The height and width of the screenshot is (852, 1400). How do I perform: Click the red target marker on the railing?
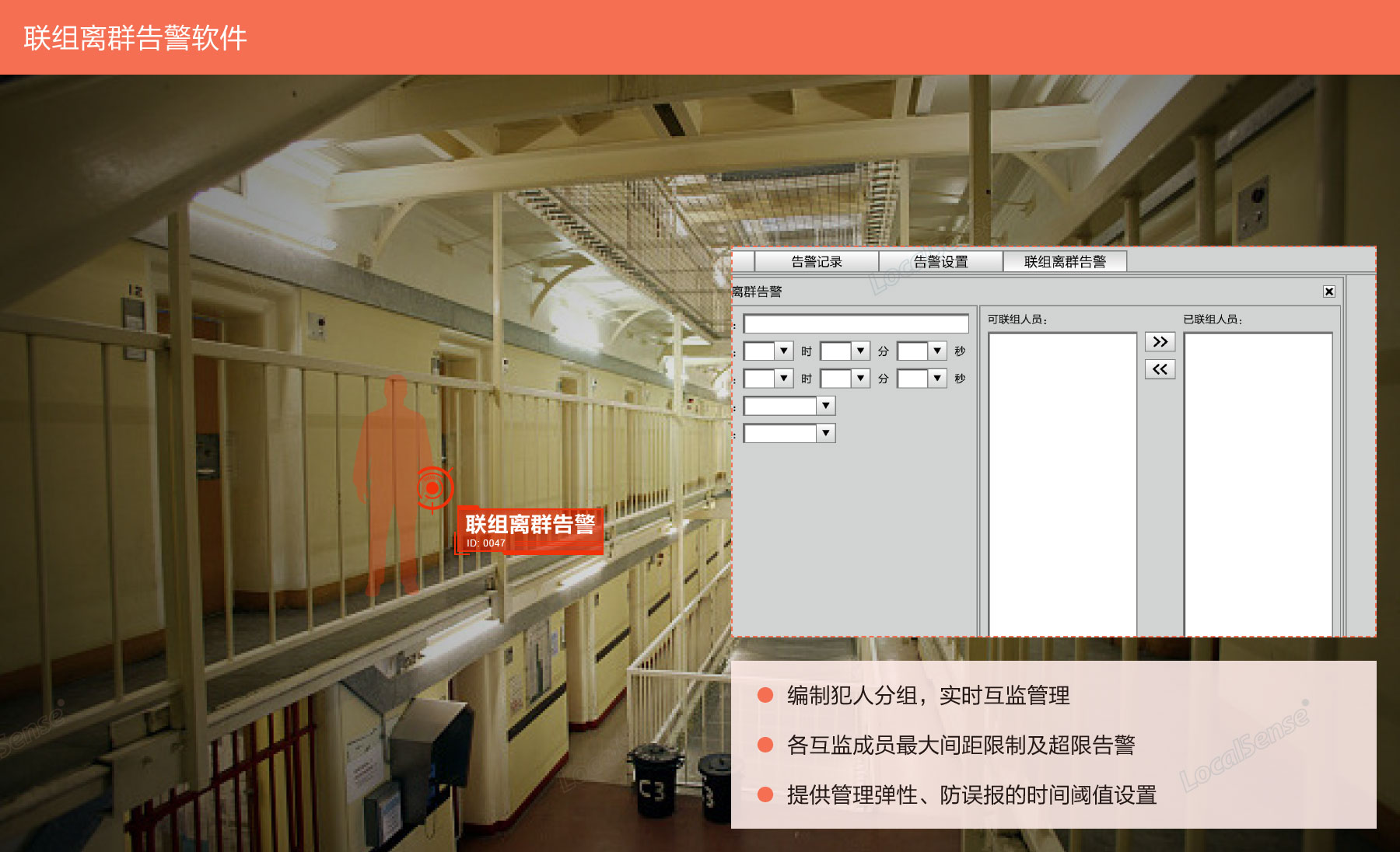(432, 488)
